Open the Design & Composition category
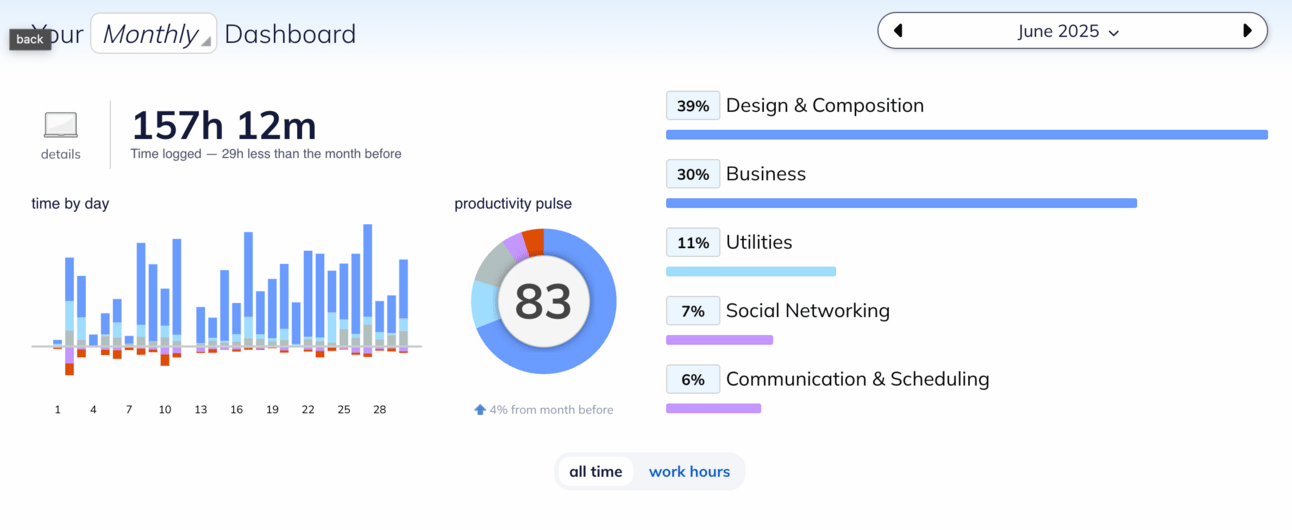 [x=824, y=105]
